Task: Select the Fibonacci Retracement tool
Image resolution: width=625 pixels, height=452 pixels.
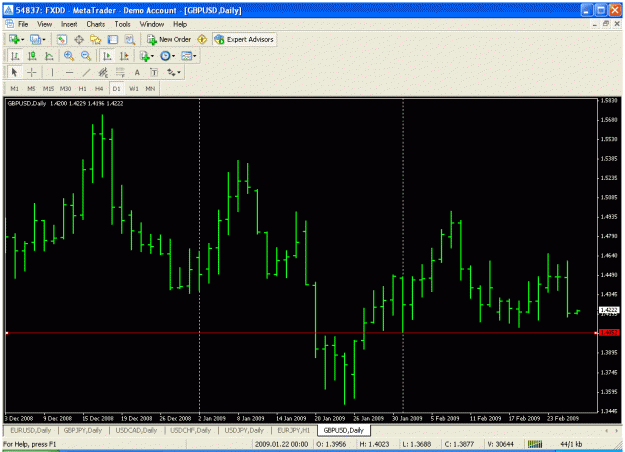Action: [x=120, y=72]
